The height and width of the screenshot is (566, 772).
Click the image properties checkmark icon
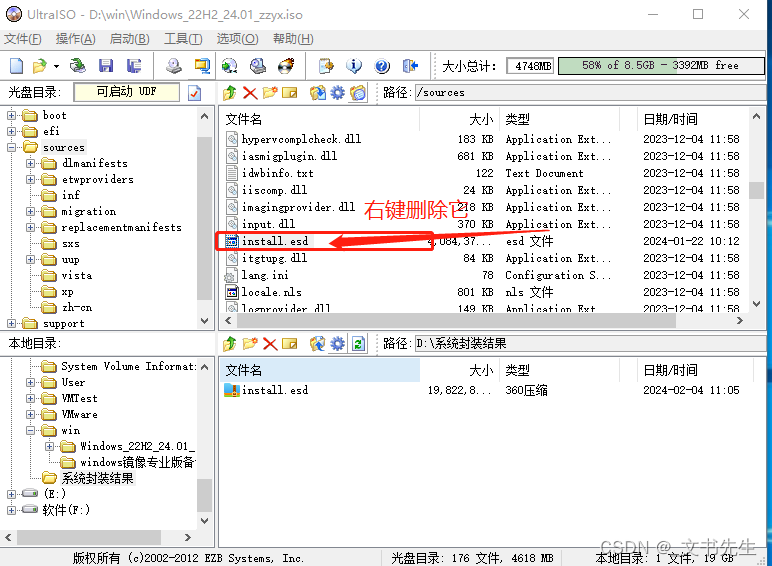pos(195,93)
